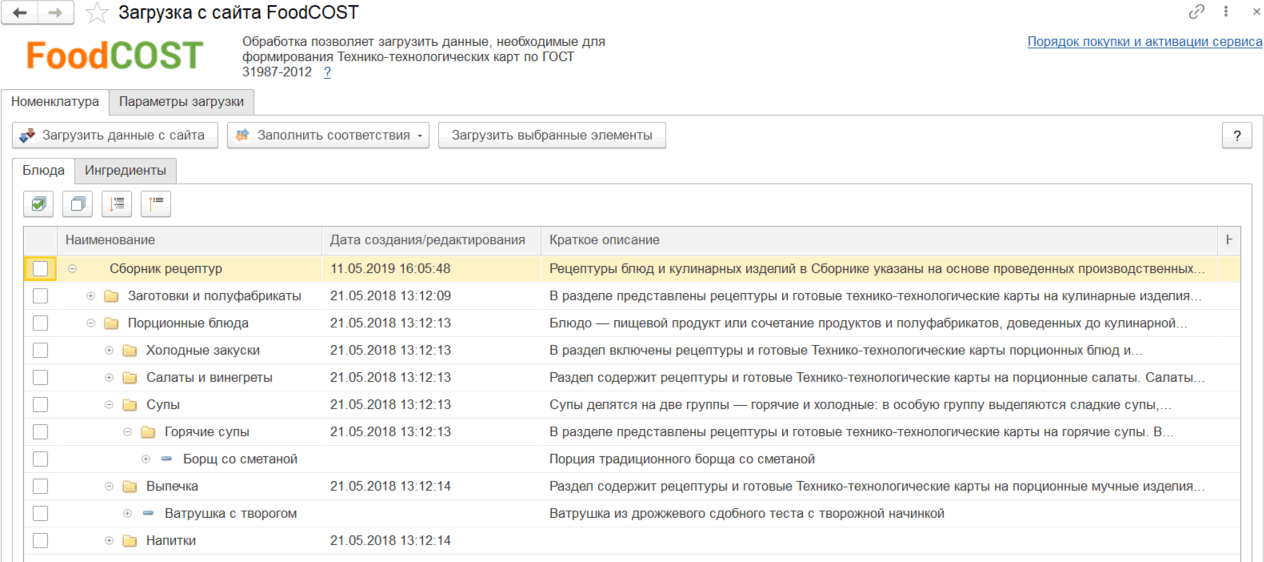Switch to the Параметры загрузки tab
The width and height of the screenshot is (1264, 562).
[181, 102]
